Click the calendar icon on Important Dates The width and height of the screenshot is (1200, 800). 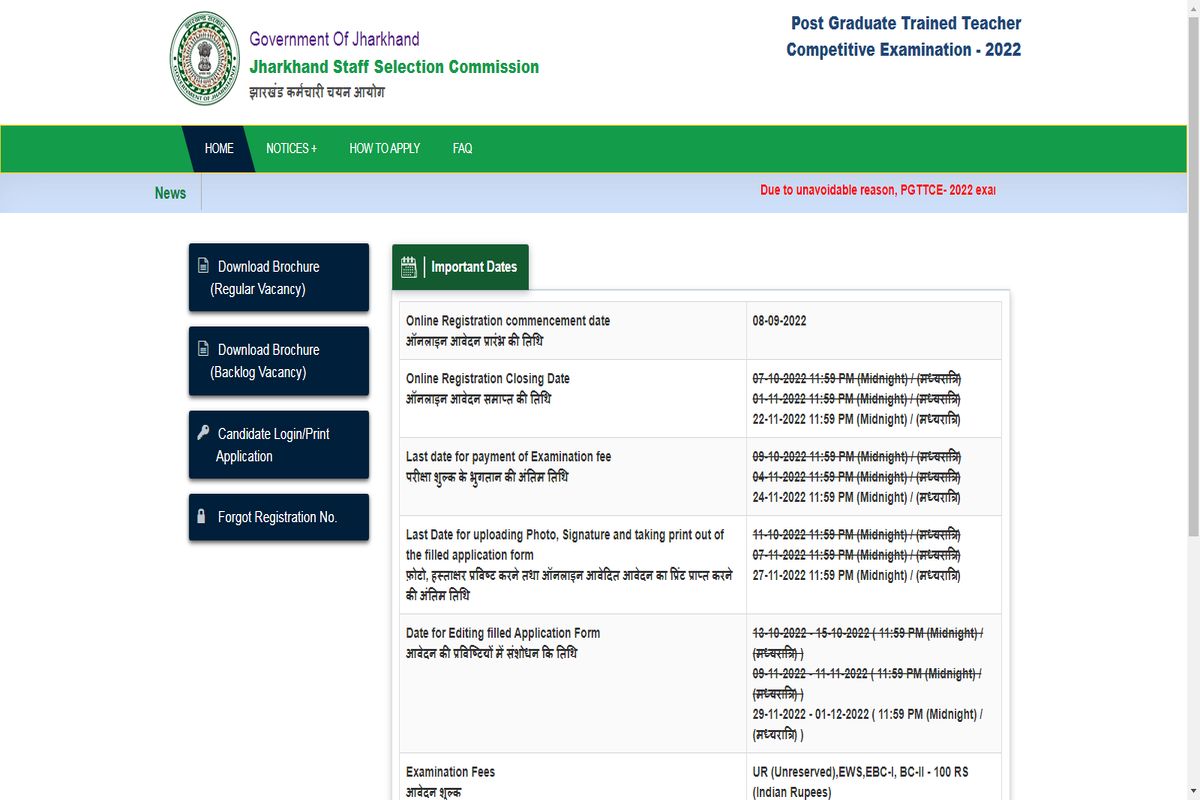coord(408,267)
